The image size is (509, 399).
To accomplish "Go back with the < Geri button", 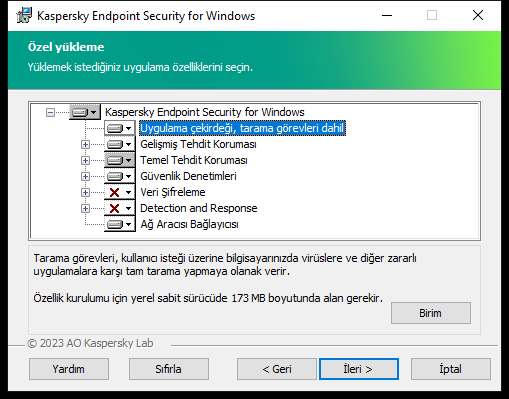I will (x=277, y=369).
